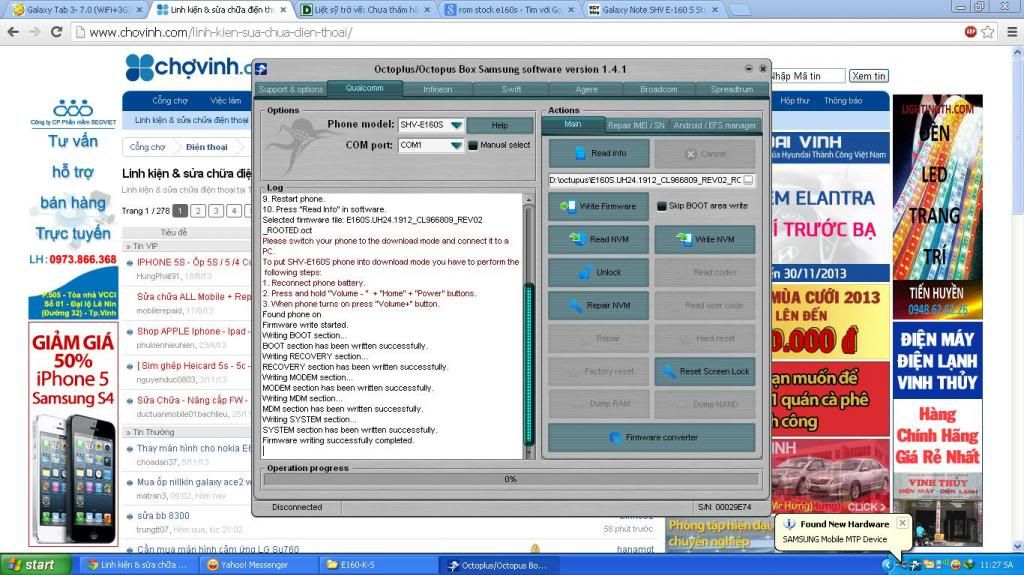Image resolution: width=1024 pixels, height=575 pixels.
Task: Click the Help button in Options
Action: 500,125
